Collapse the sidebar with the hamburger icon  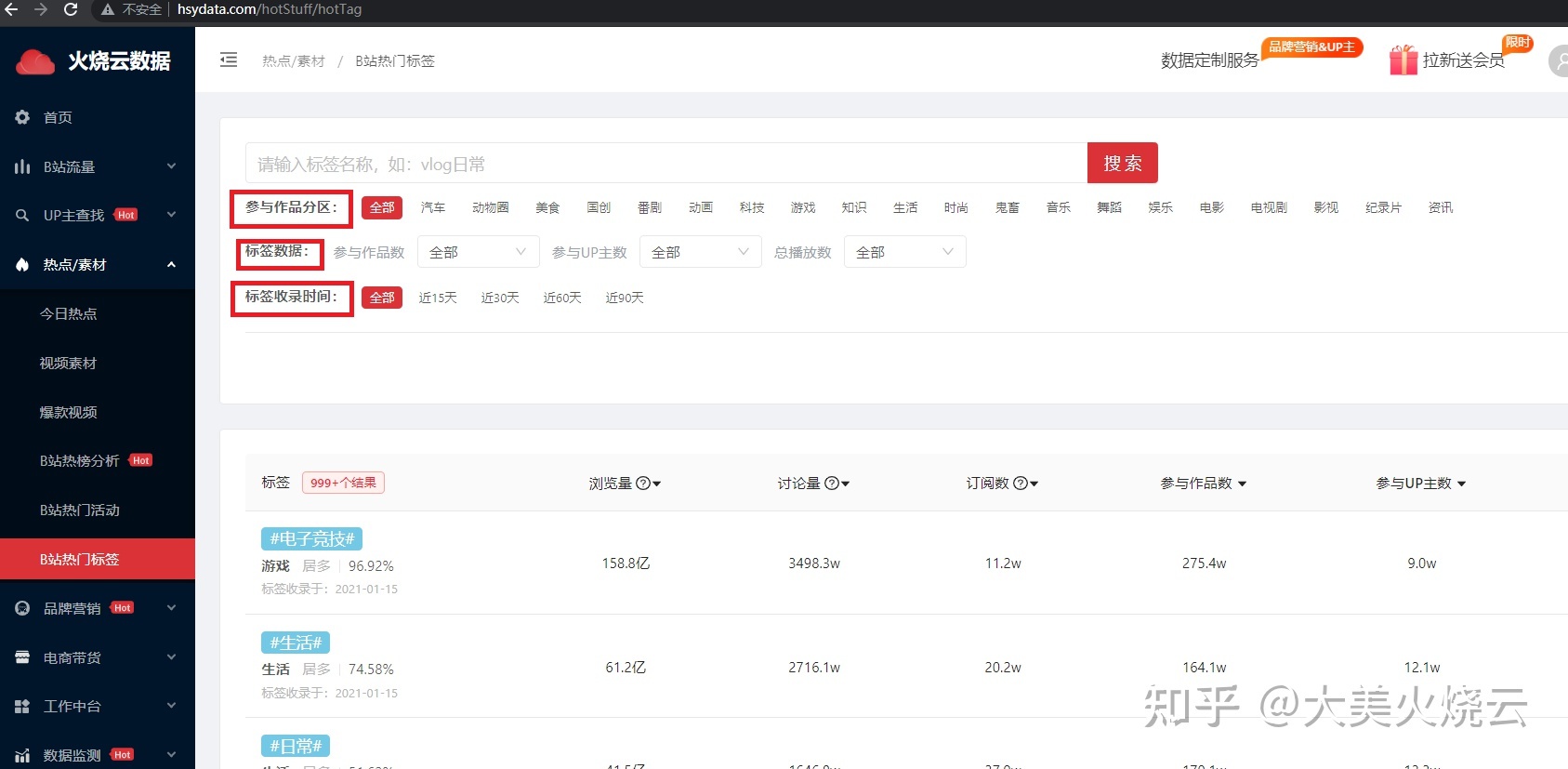point(229,60)
